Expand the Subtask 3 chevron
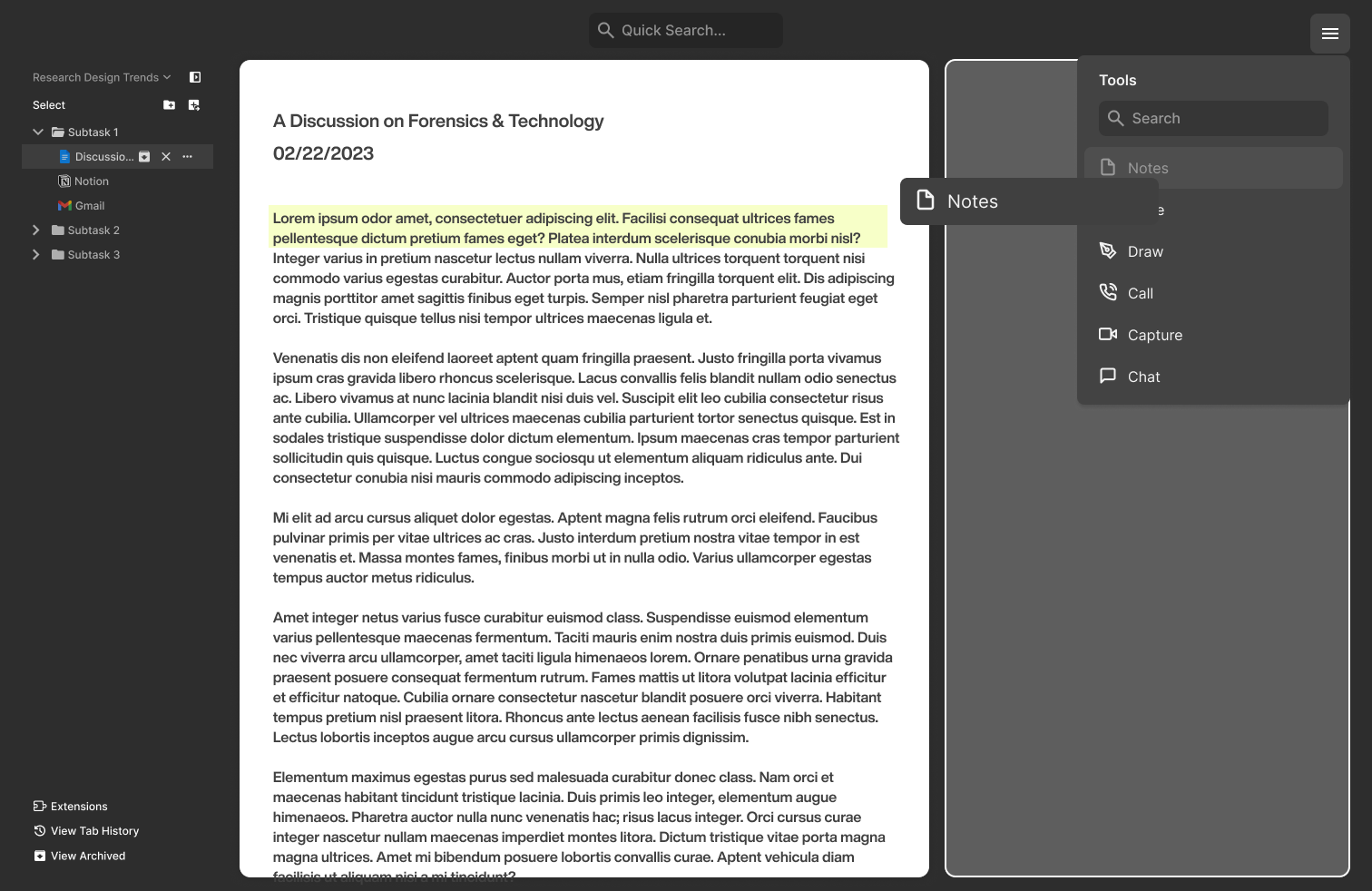The height and width of the screenshot is (891, 1372). point(36,255)
